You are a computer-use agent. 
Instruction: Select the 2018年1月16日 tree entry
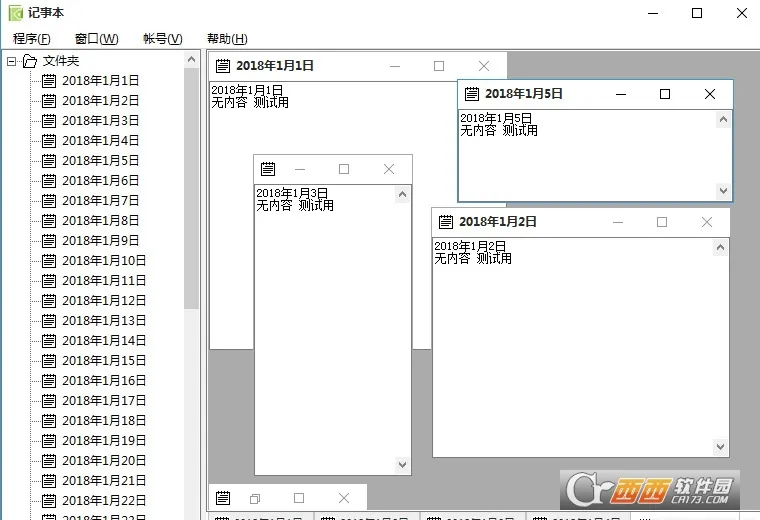[104, 380]
